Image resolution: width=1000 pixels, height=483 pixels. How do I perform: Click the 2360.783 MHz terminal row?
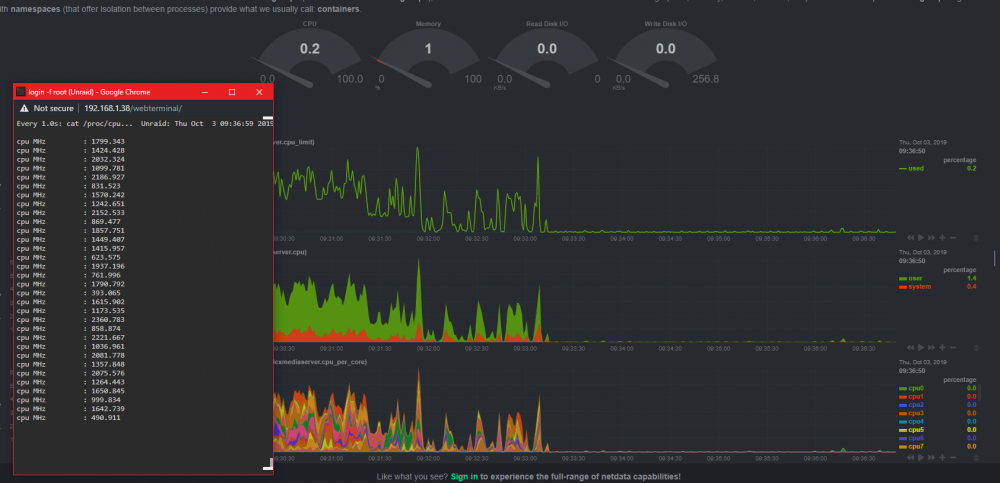pos(71,320)
